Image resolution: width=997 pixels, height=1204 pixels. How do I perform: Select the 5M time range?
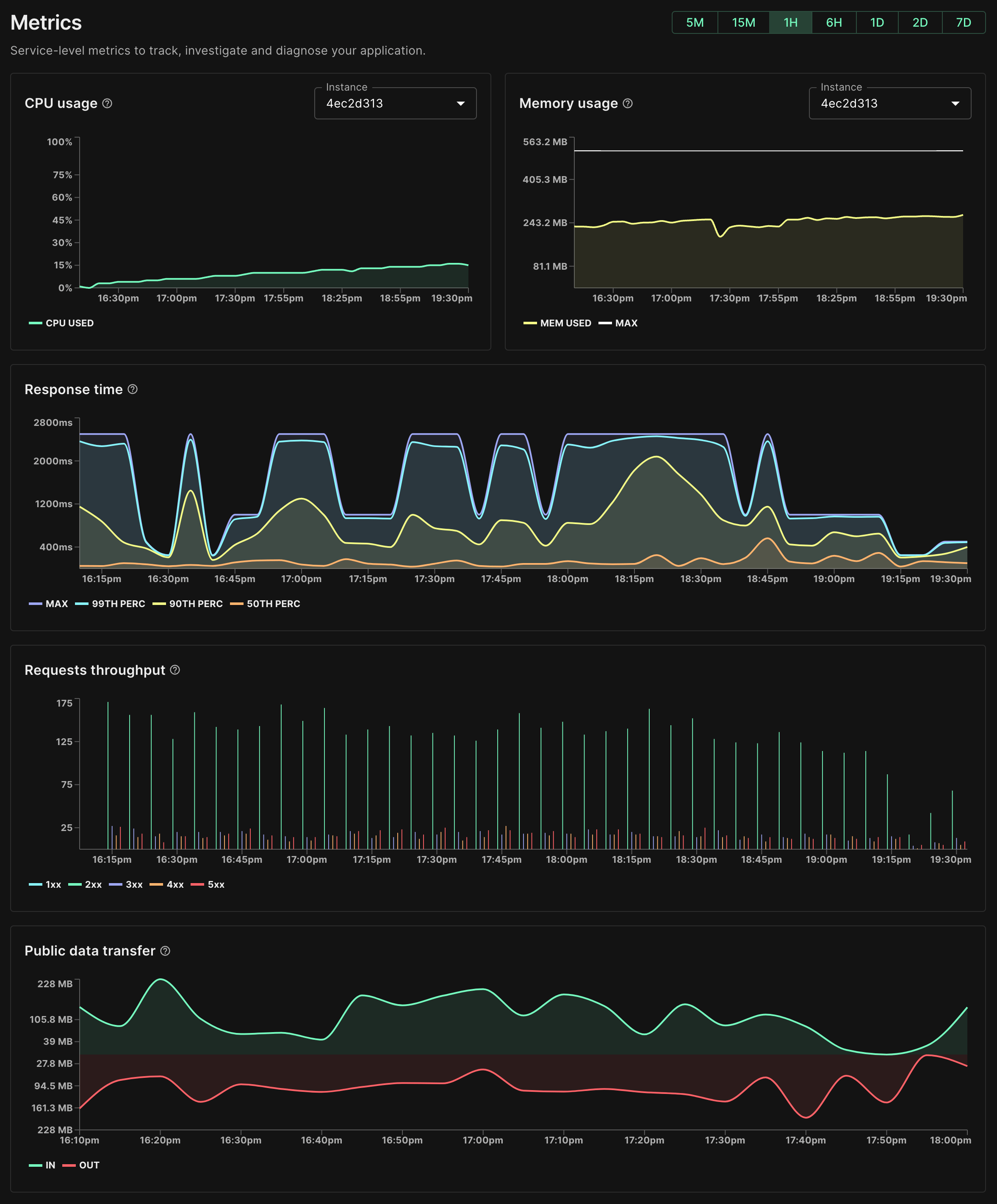pos(695,22)
